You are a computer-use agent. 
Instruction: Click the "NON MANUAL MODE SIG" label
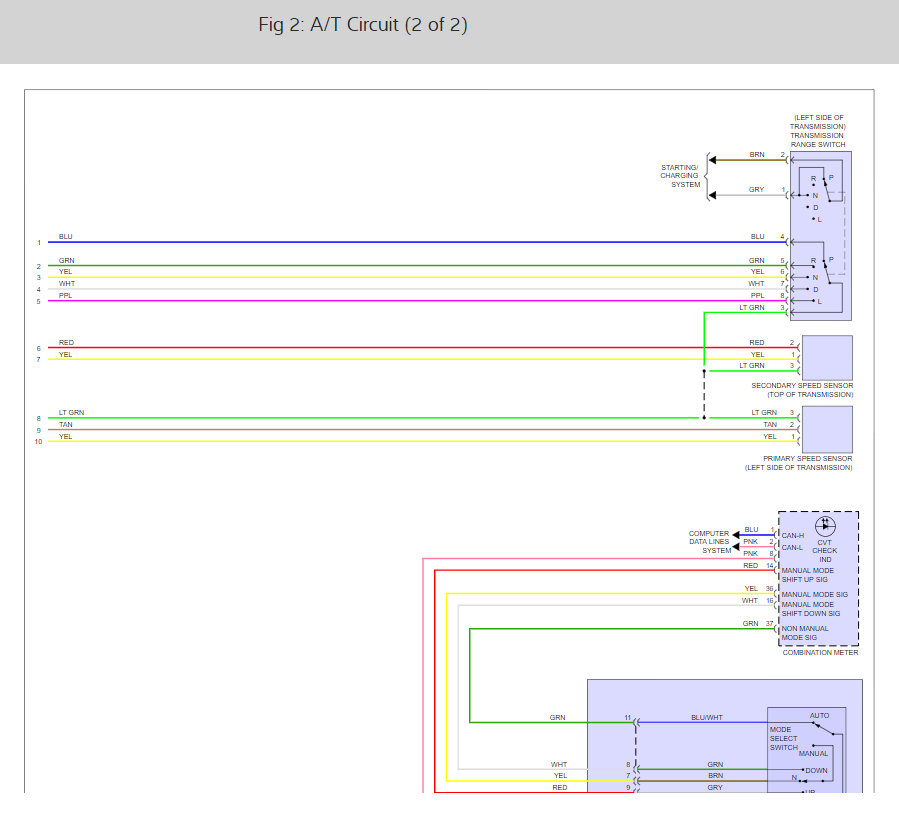[805, 633]
